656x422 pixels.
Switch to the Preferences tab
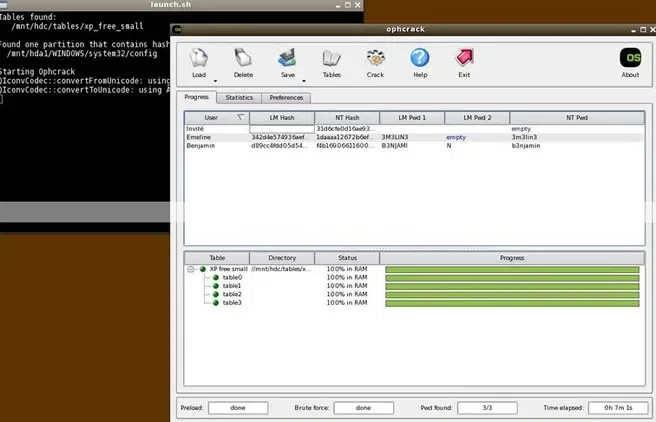click(286, 98)
